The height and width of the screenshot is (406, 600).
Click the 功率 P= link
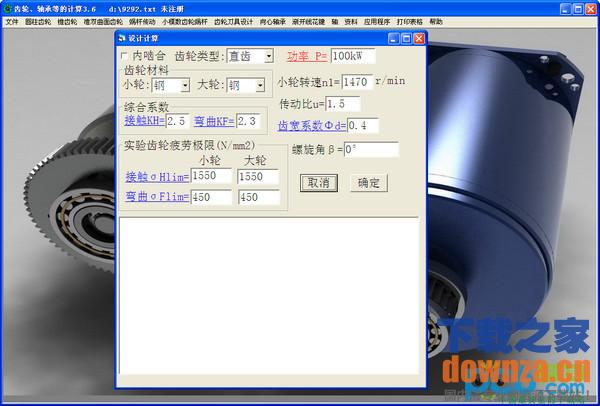306,57
